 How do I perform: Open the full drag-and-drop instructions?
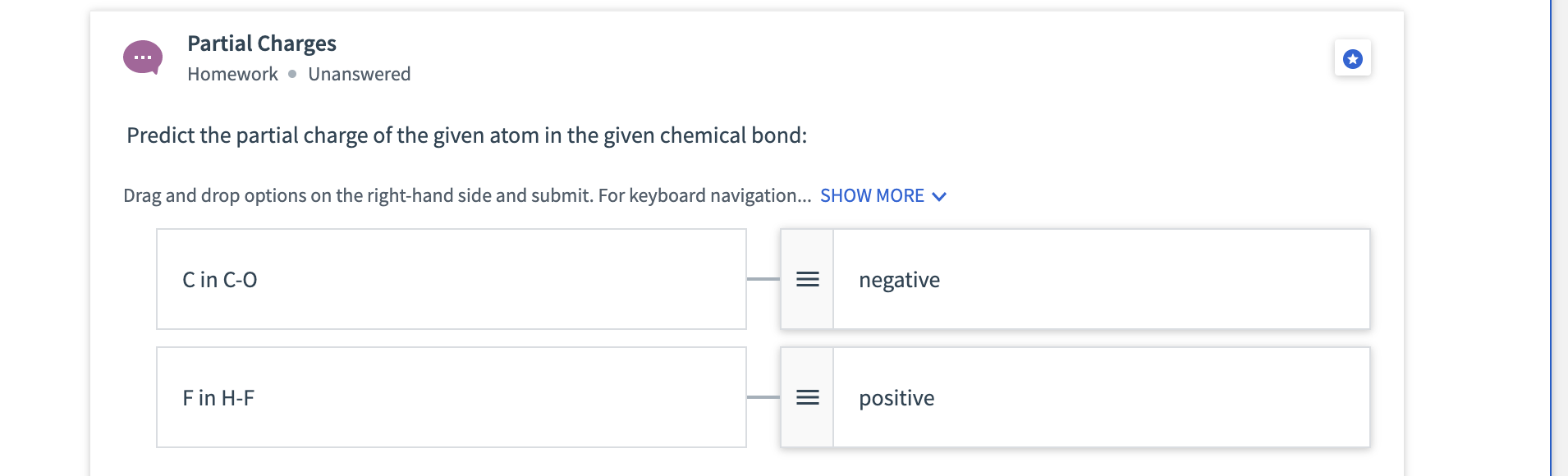tap(873, 195)
